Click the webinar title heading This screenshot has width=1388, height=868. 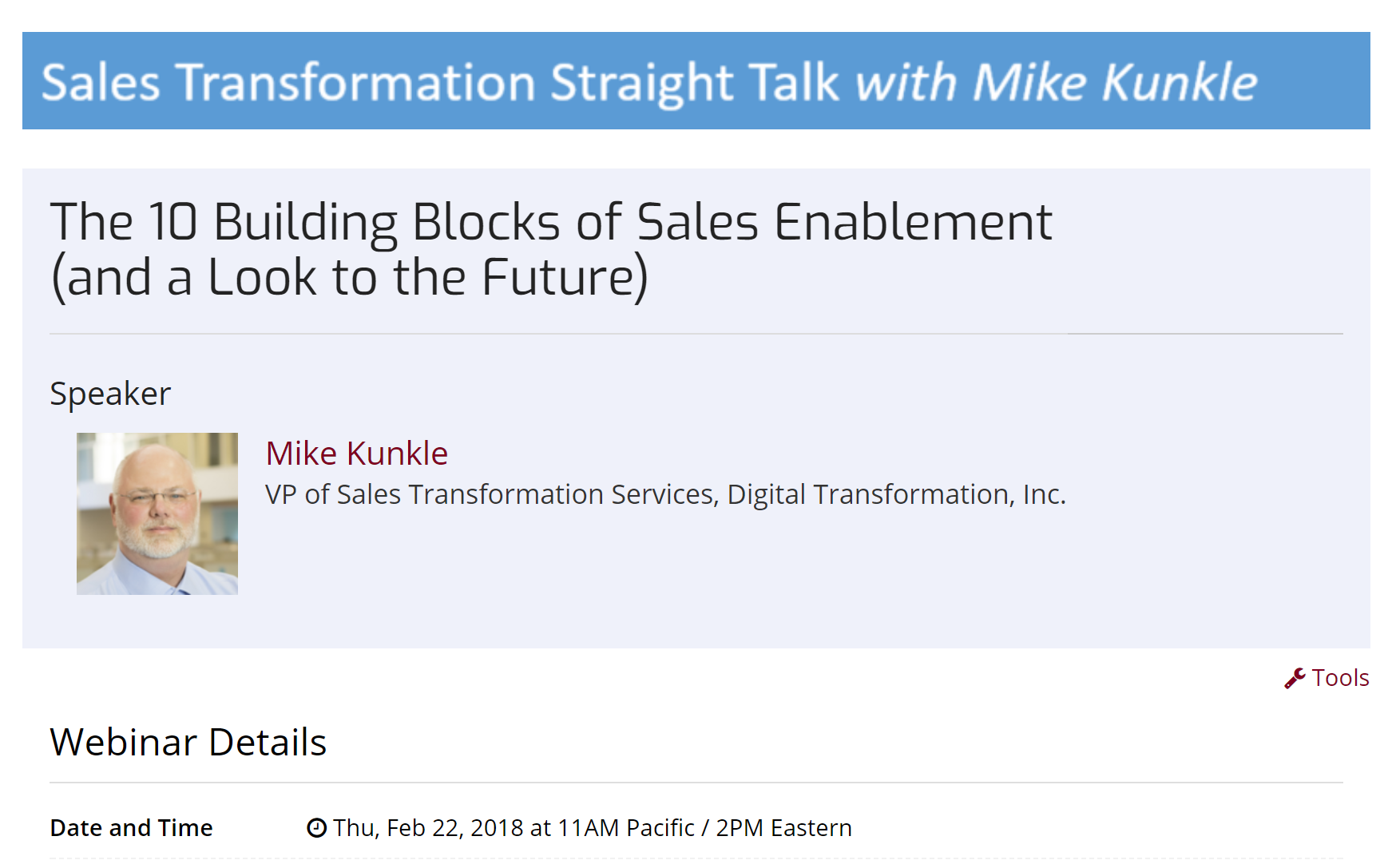click(551, 249)
